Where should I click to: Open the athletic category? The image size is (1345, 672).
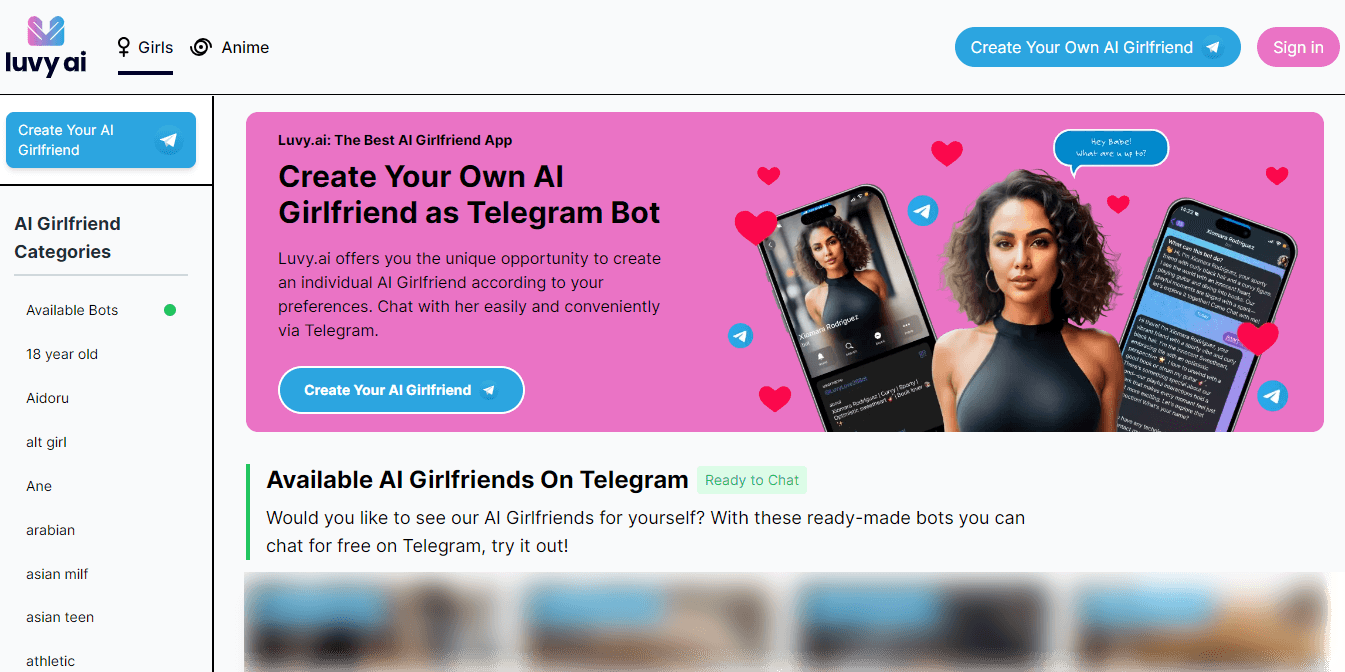click(x=50, y=661)
